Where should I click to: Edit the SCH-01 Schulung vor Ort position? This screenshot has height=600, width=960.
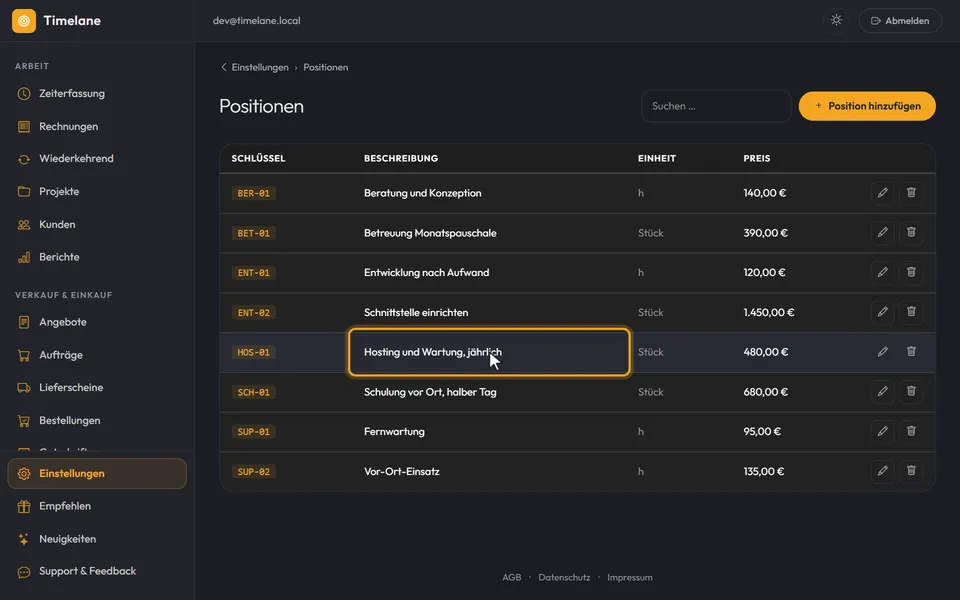(882, 392)
